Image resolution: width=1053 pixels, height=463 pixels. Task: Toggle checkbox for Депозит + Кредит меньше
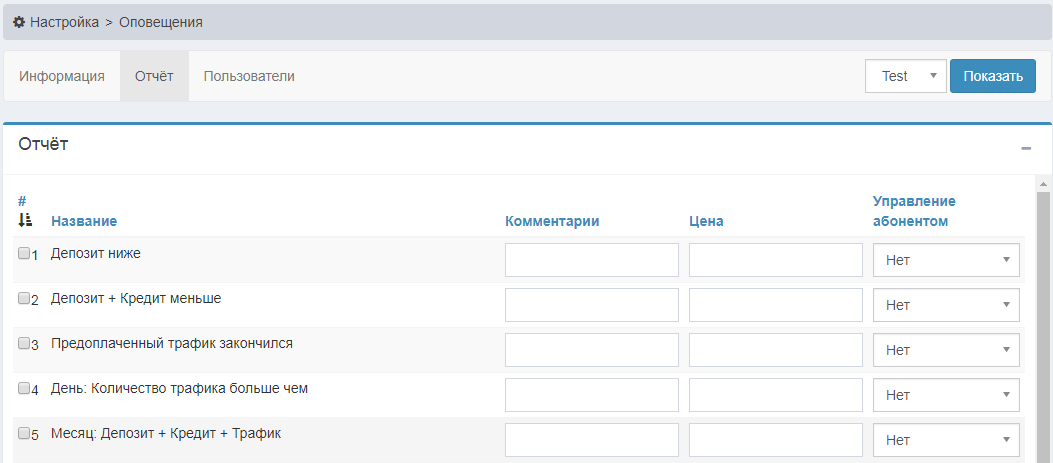coord(24,299)
